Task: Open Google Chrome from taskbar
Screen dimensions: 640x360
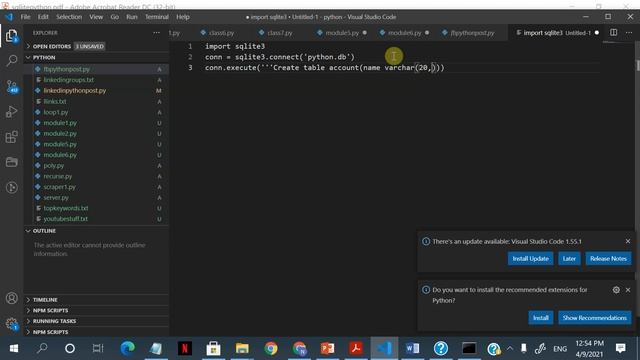Action: (271, 348)
